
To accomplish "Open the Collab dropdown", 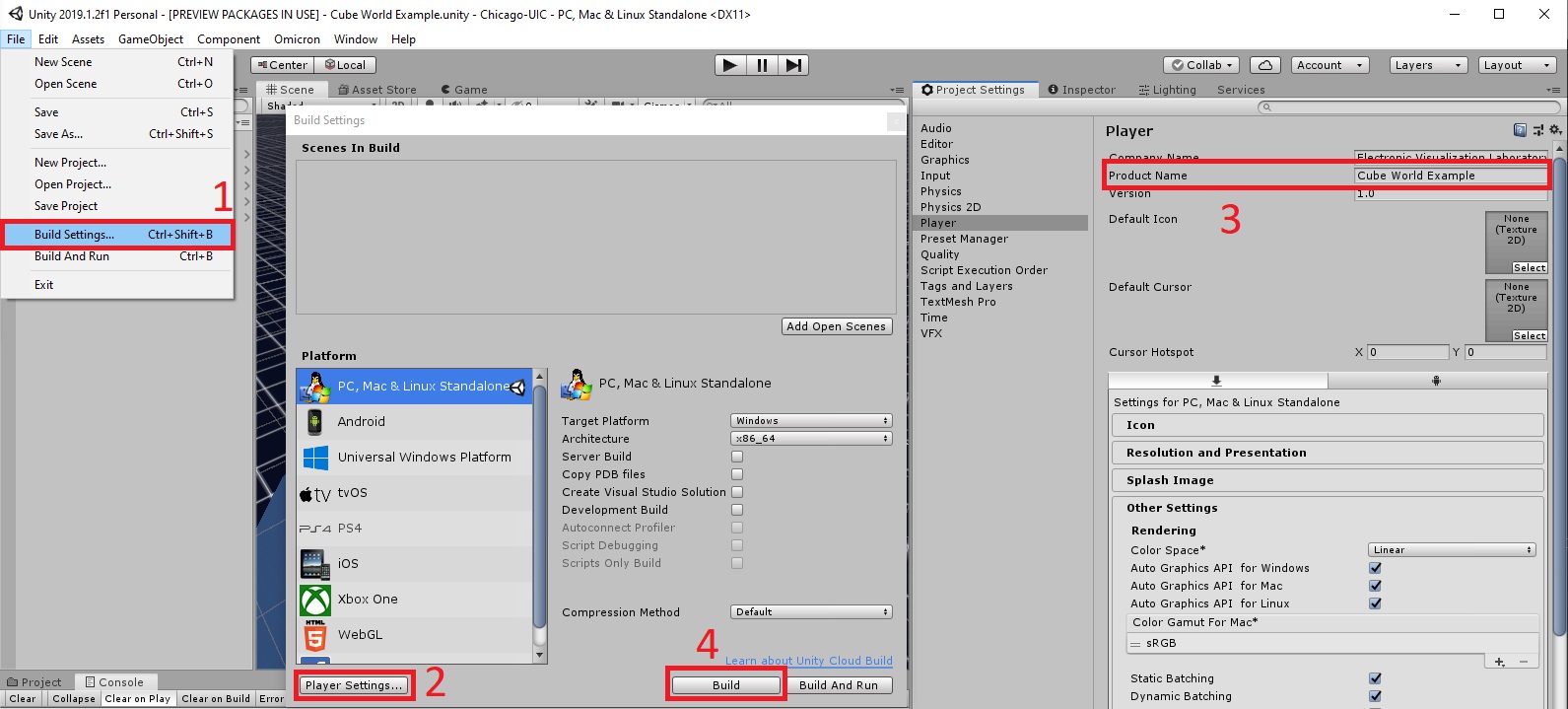I will pyautogui.click(x=1202, y=65).
